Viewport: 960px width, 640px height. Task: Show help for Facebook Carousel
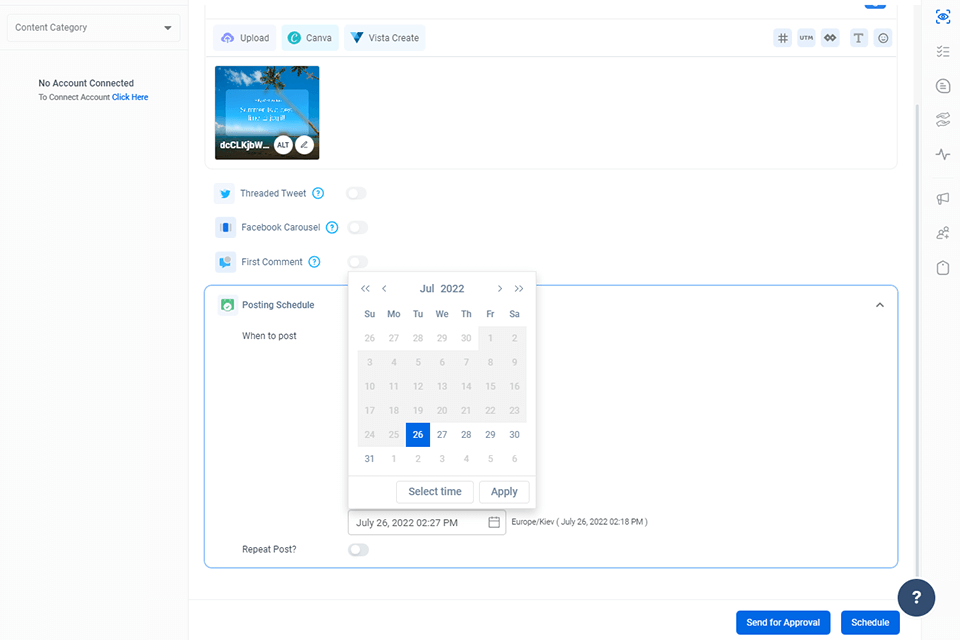pos(332,227)
